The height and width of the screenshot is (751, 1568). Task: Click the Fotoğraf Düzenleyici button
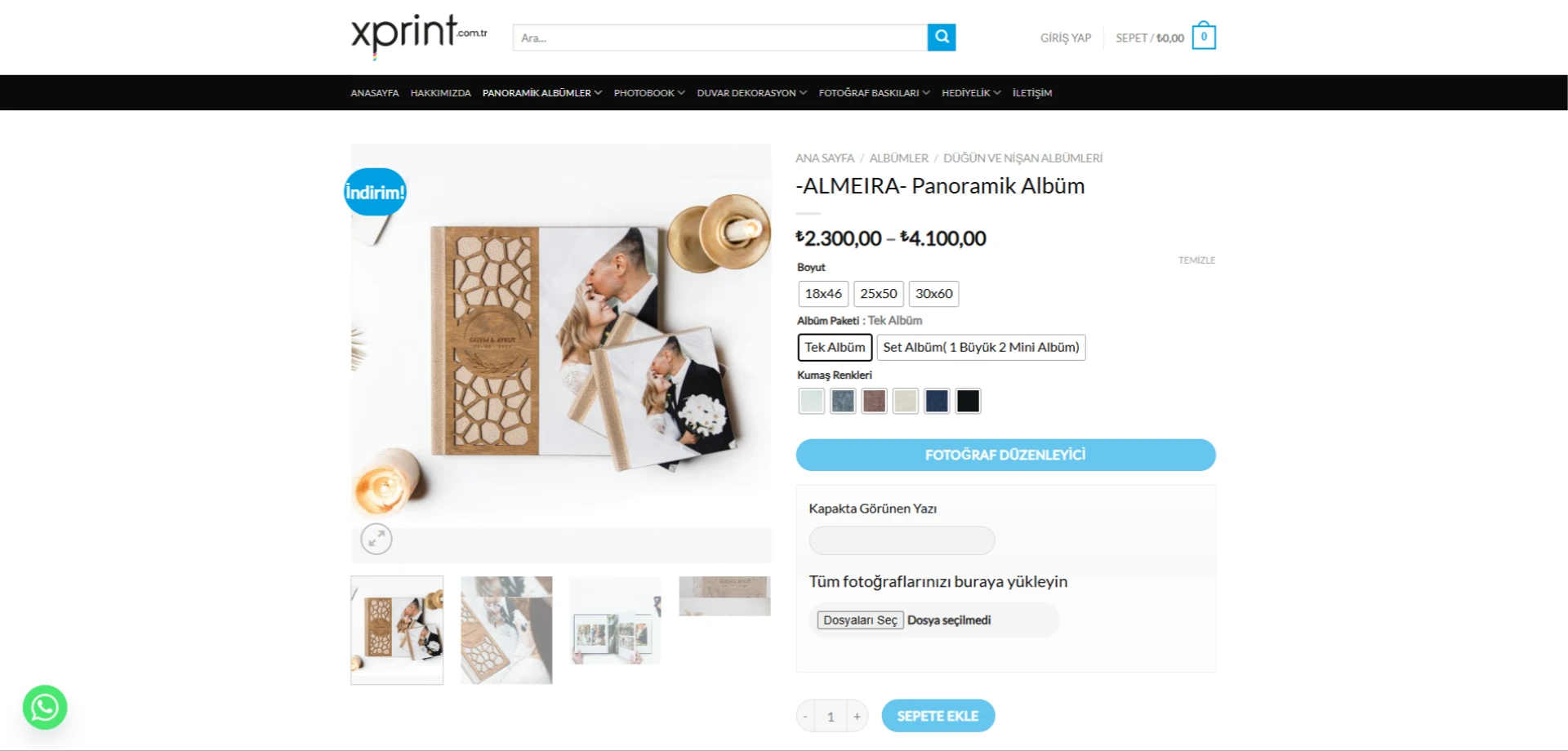pyautogui.click(x=1005, y=455)
